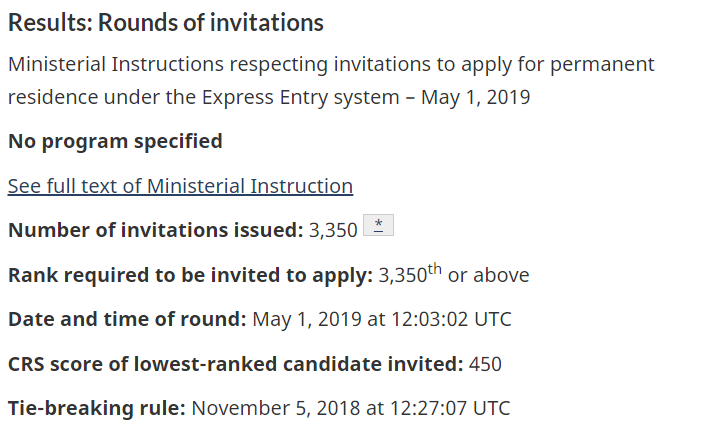
Task: Click the November 5, 2018 tie-breaking timestamp
Action: [350, 408]
